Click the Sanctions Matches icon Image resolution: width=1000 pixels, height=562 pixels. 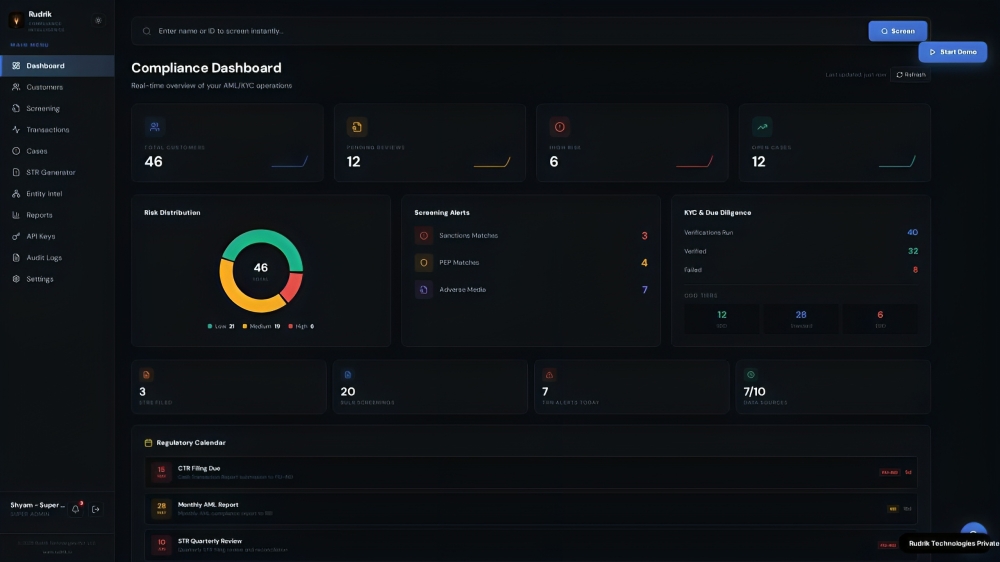(x=423, y=235)
